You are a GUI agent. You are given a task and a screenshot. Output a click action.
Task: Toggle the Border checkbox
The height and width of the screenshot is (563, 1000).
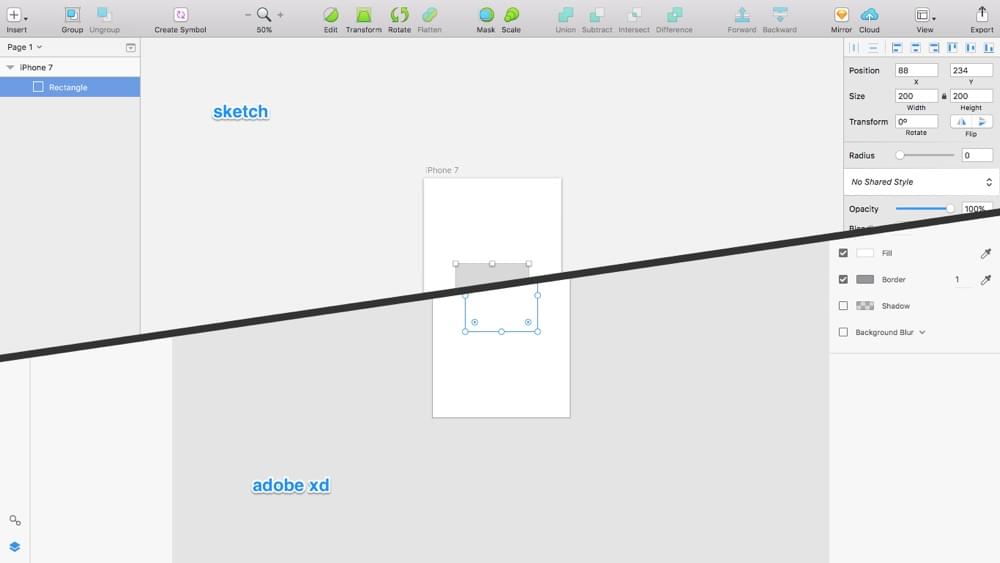pyautogui.click(x=843, y=279)
